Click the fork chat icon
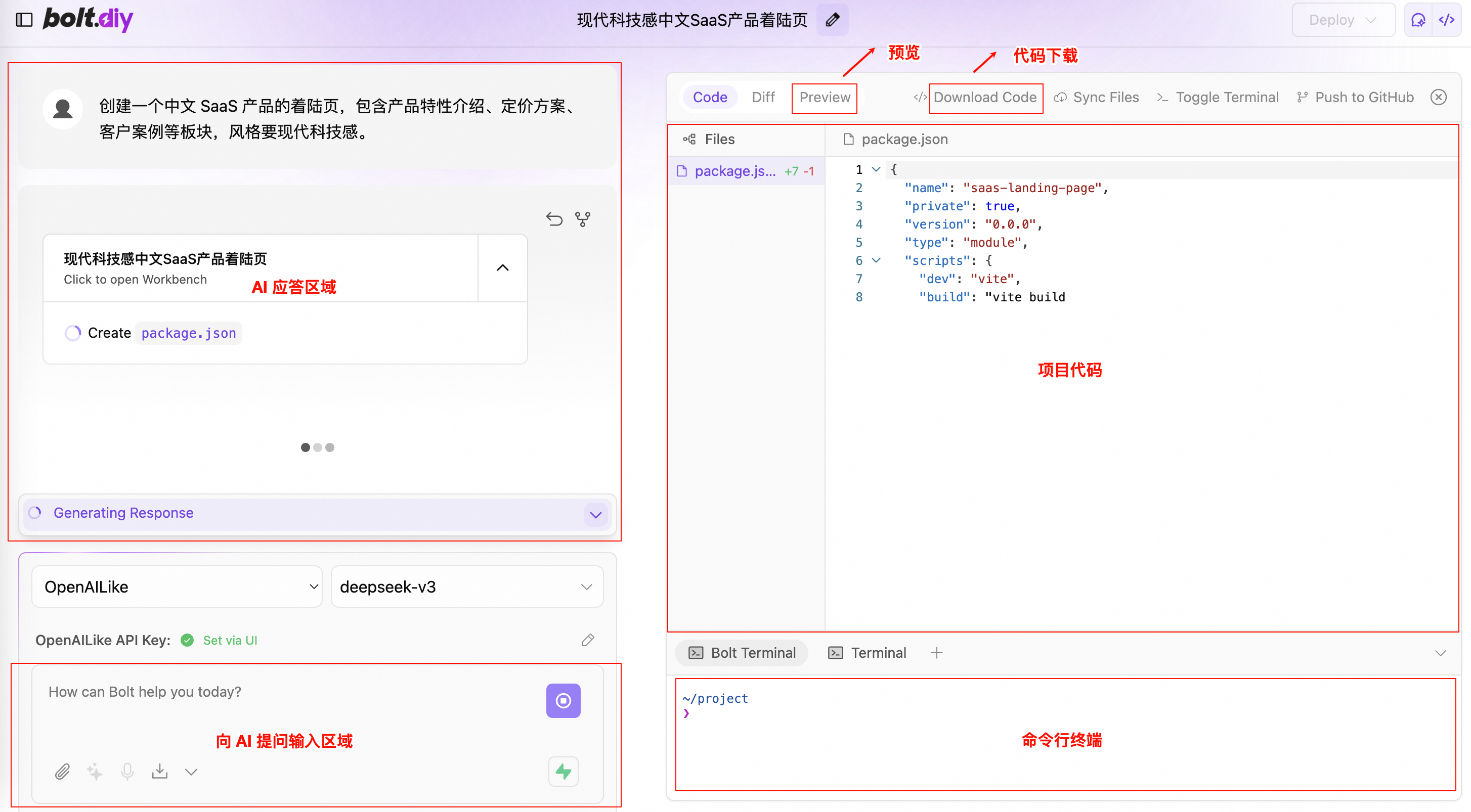The width and height of the screenshot is (1471, 812). 582,219
